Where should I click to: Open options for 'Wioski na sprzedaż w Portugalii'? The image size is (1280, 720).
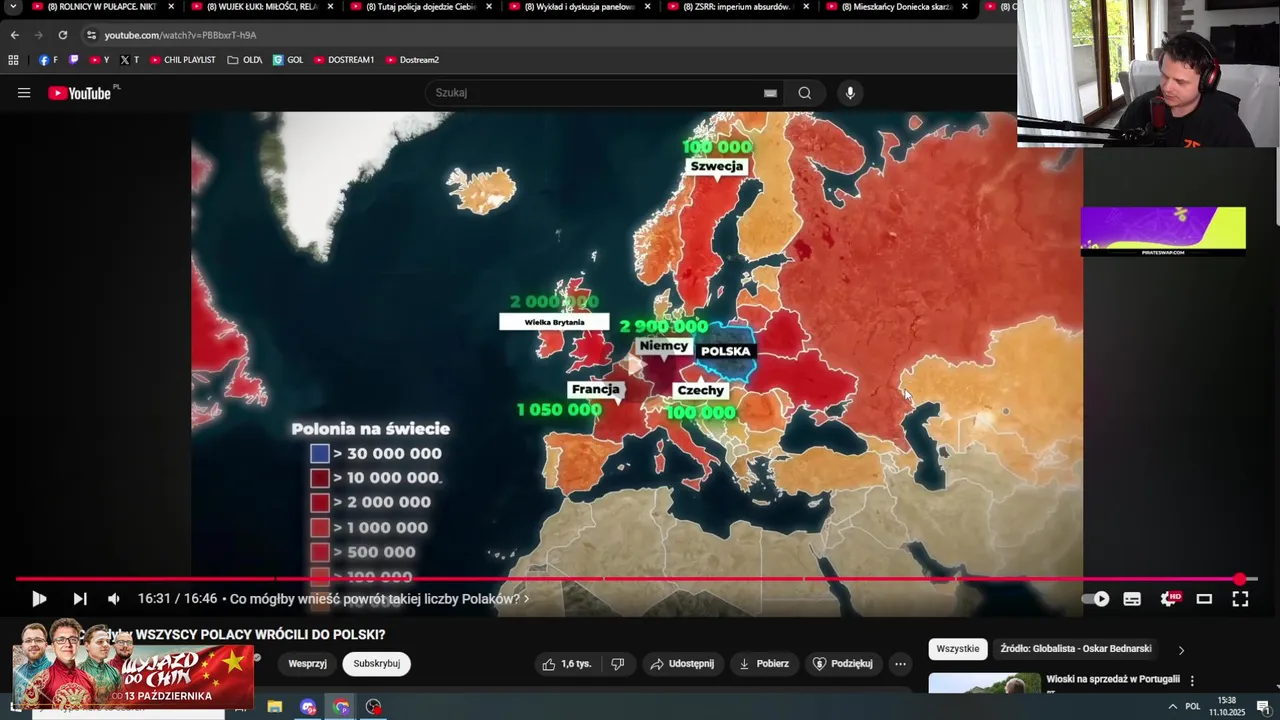1192,681
